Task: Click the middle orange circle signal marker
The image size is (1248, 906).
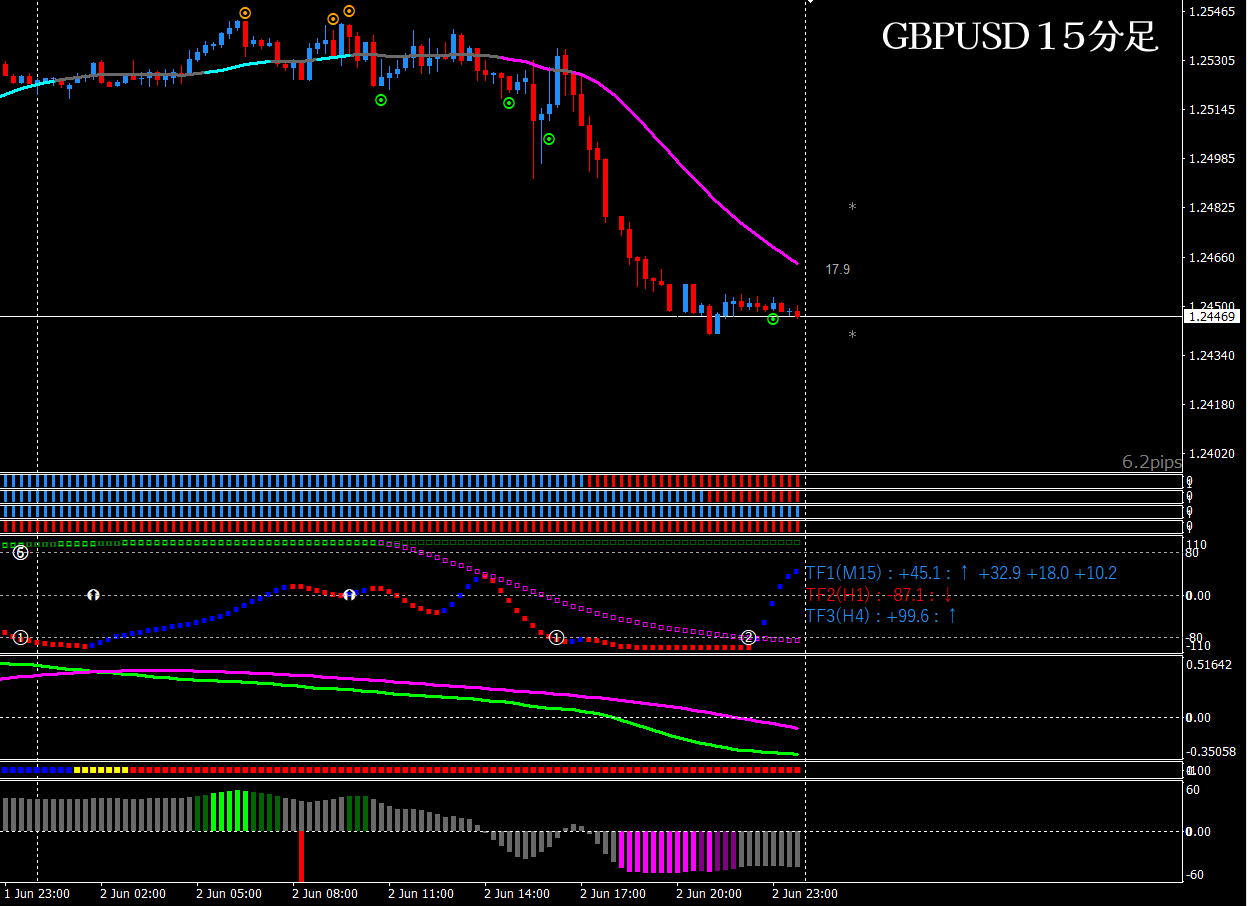Action: click(x=333, y=19)
